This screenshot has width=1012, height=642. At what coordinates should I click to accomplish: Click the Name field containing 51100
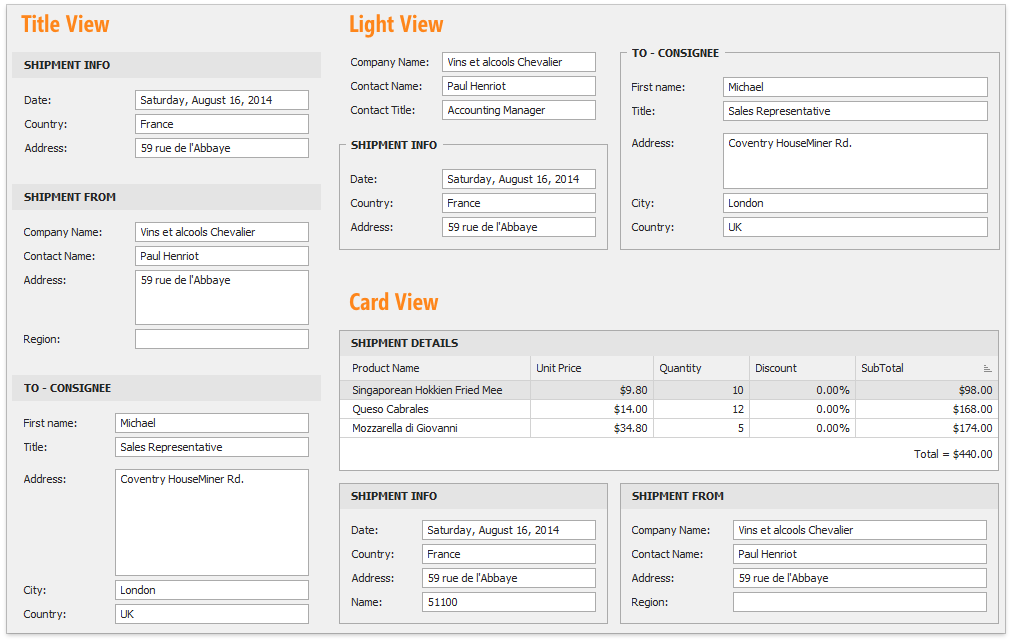tap(508, 602)
